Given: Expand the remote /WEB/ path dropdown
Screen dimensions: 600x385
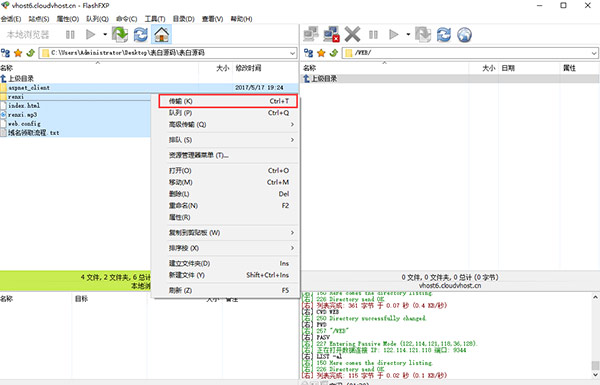Looking at the screenshot, I should click(594, 53).
